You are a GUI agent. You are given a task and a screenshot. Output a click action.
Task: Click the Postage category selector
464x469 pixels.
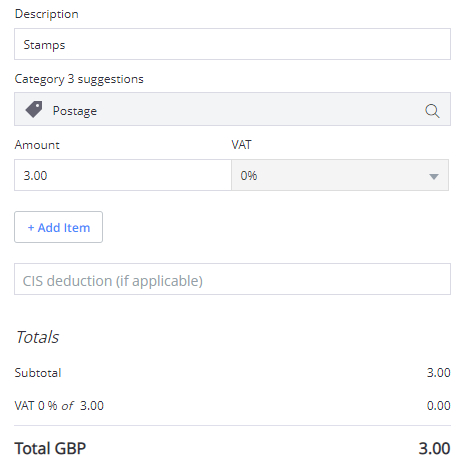pos(232,109)
